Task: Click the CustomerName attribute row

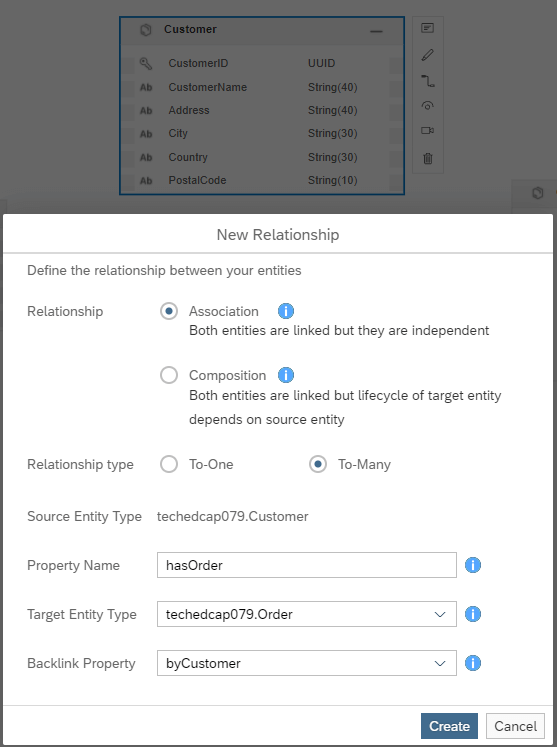Action: (x=262, y=87)
